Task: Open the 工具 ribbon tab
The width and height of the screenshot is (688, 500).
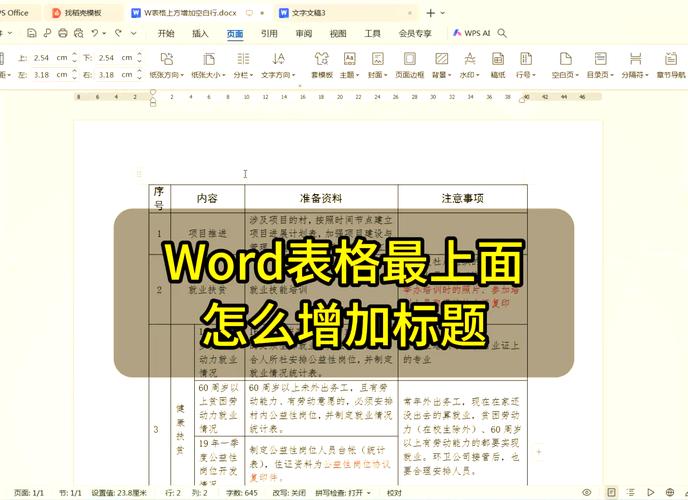Action: tap(372, 33)
